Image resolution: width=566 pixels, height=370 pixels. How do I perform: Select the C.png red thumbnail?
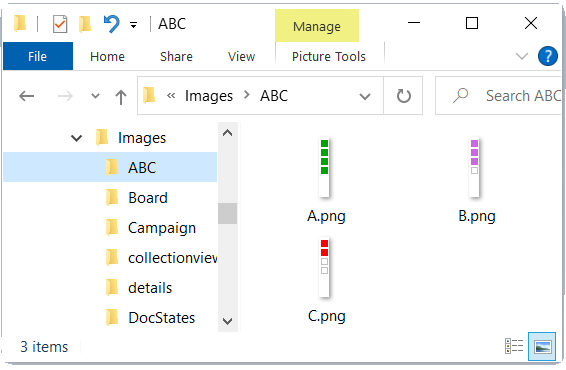pos(324,267)
